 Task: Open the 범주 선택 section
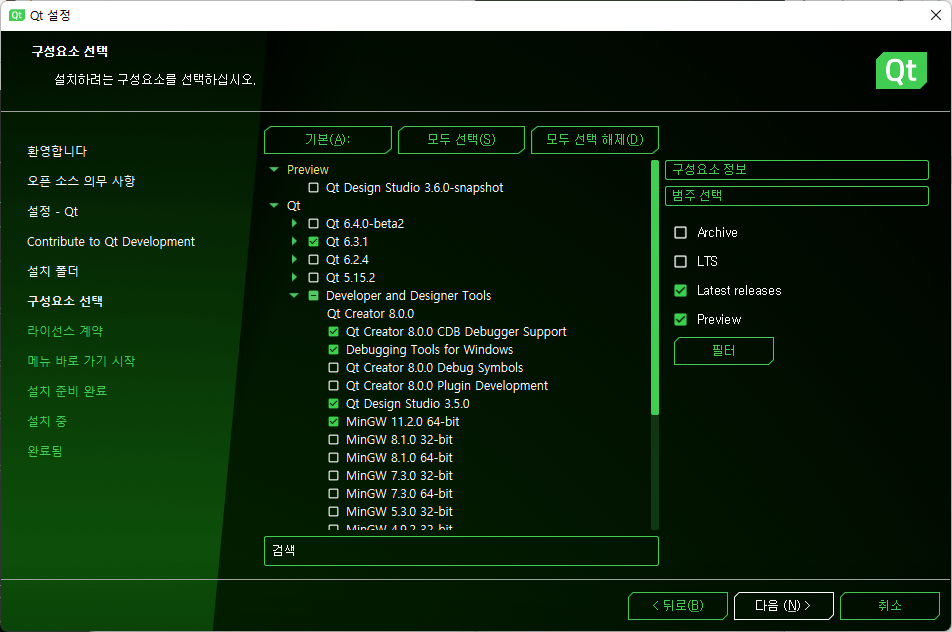[797, 196]
